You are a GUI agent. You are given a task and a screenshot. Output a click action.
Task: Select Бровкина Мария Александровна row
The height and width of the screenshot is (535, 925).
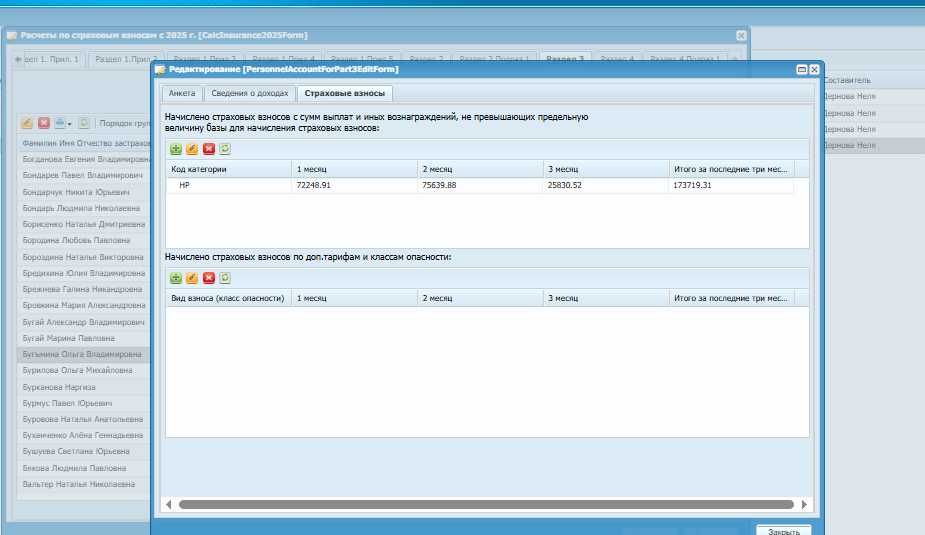coord(84,306)
